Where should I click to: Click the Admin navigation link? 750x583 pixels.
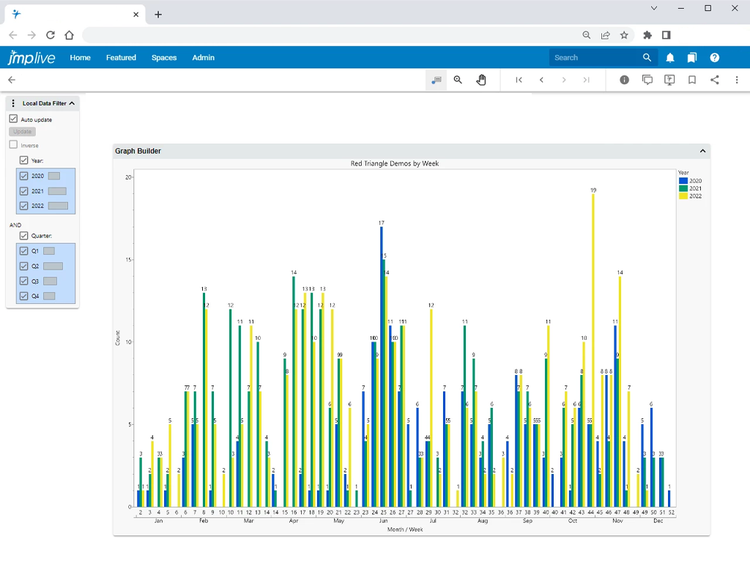click(203, 58)
